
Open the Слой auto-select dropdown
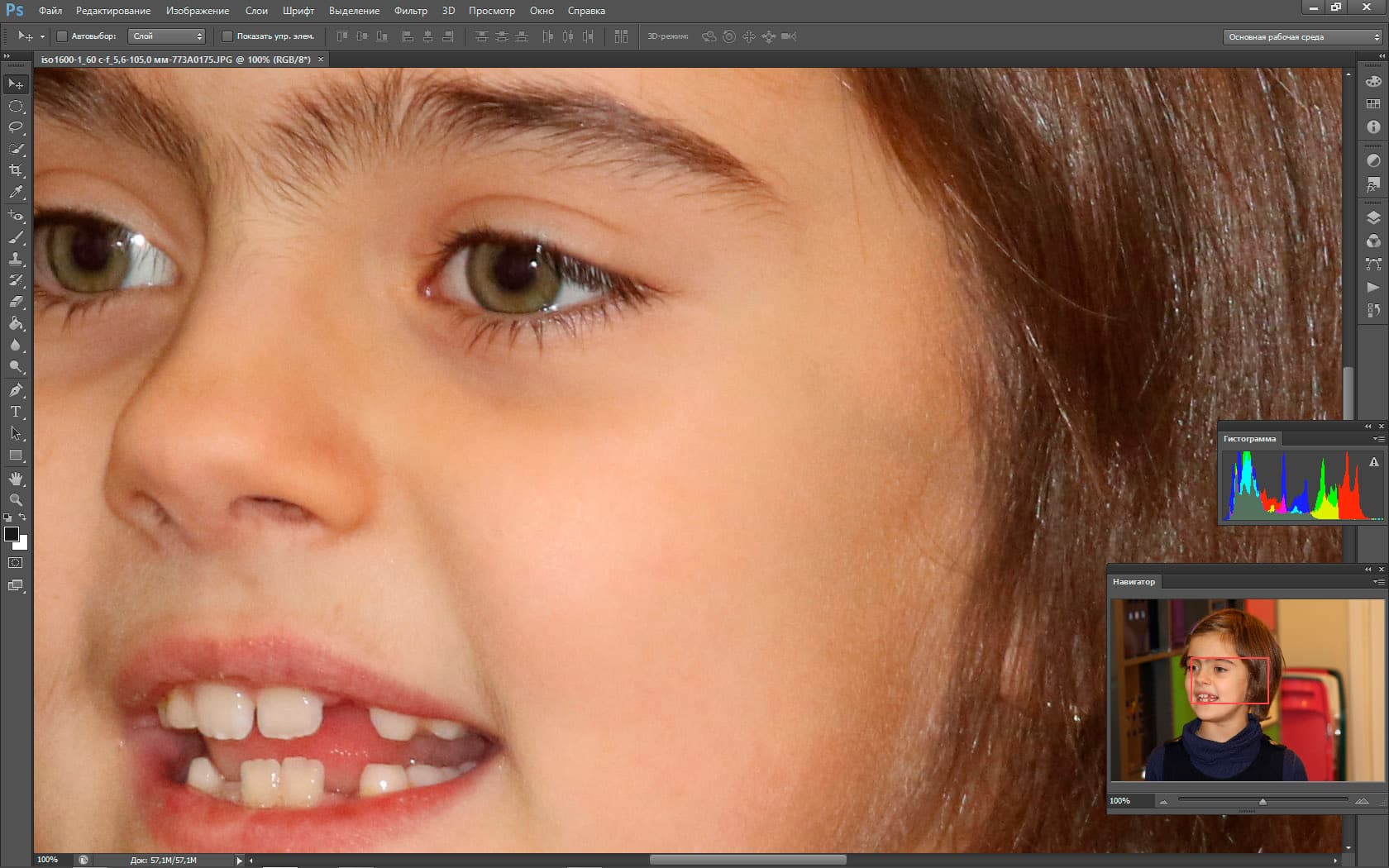166,36
